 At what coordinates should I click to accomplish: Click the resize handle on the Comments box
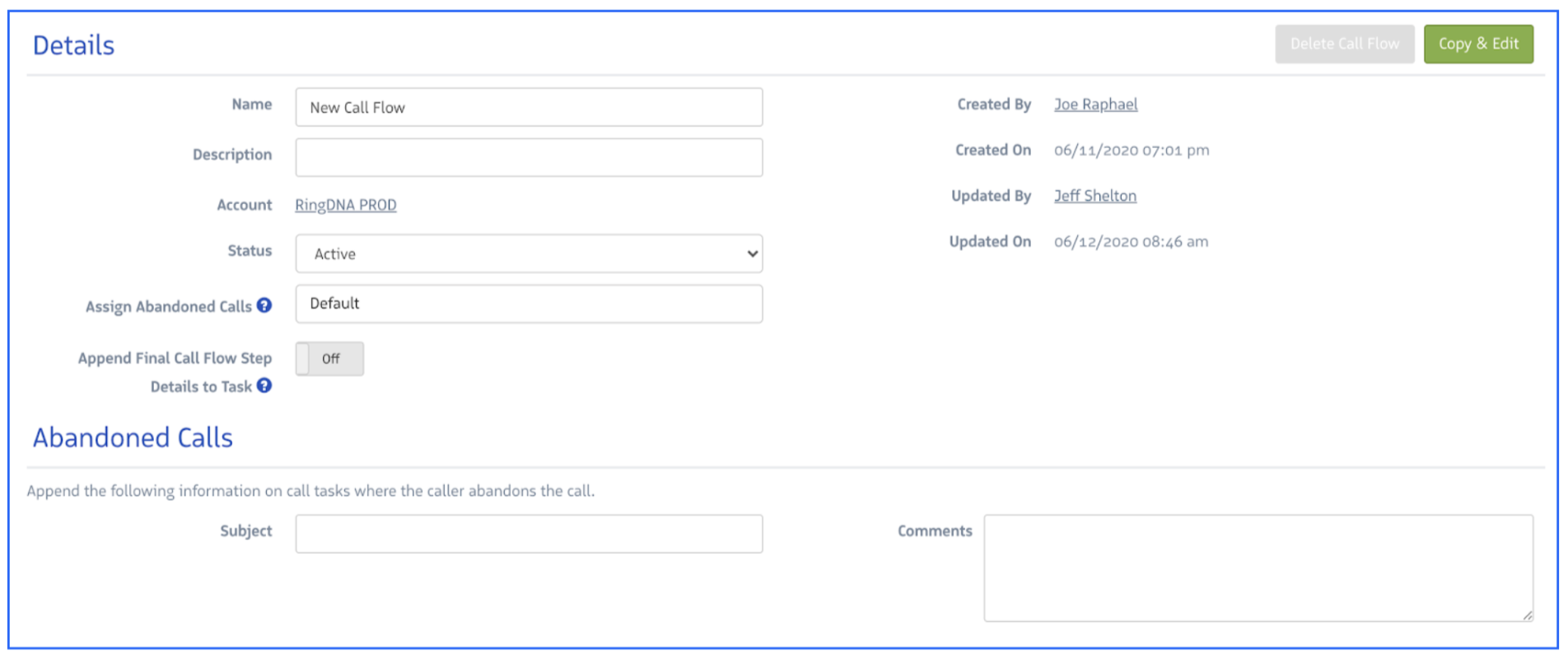pos(1527,615)
